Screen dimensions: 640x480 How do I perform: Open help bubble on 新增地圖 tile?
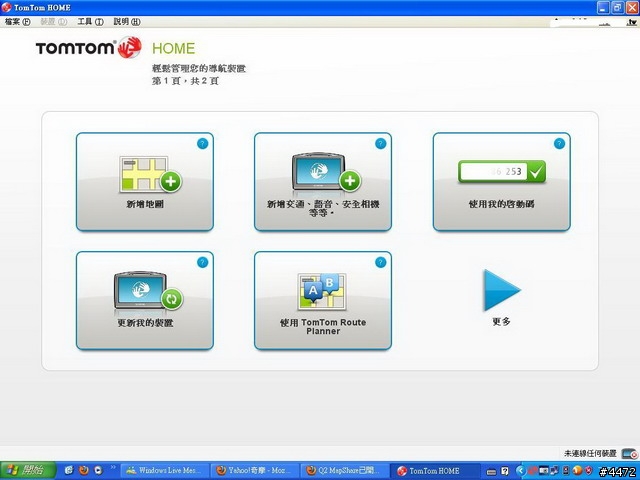coord(202,144)
